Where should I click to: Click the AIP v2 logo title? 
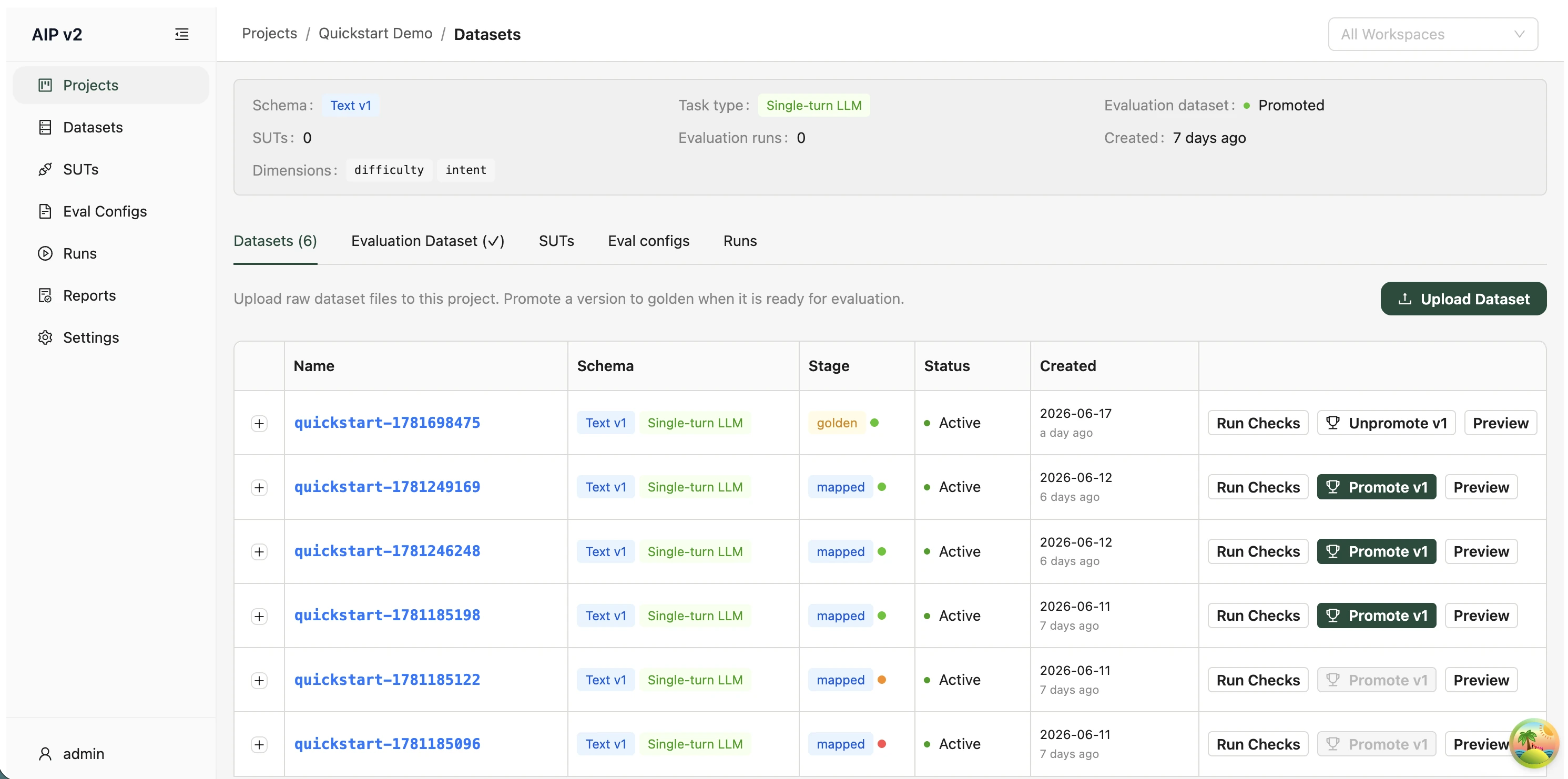(57, 34)
